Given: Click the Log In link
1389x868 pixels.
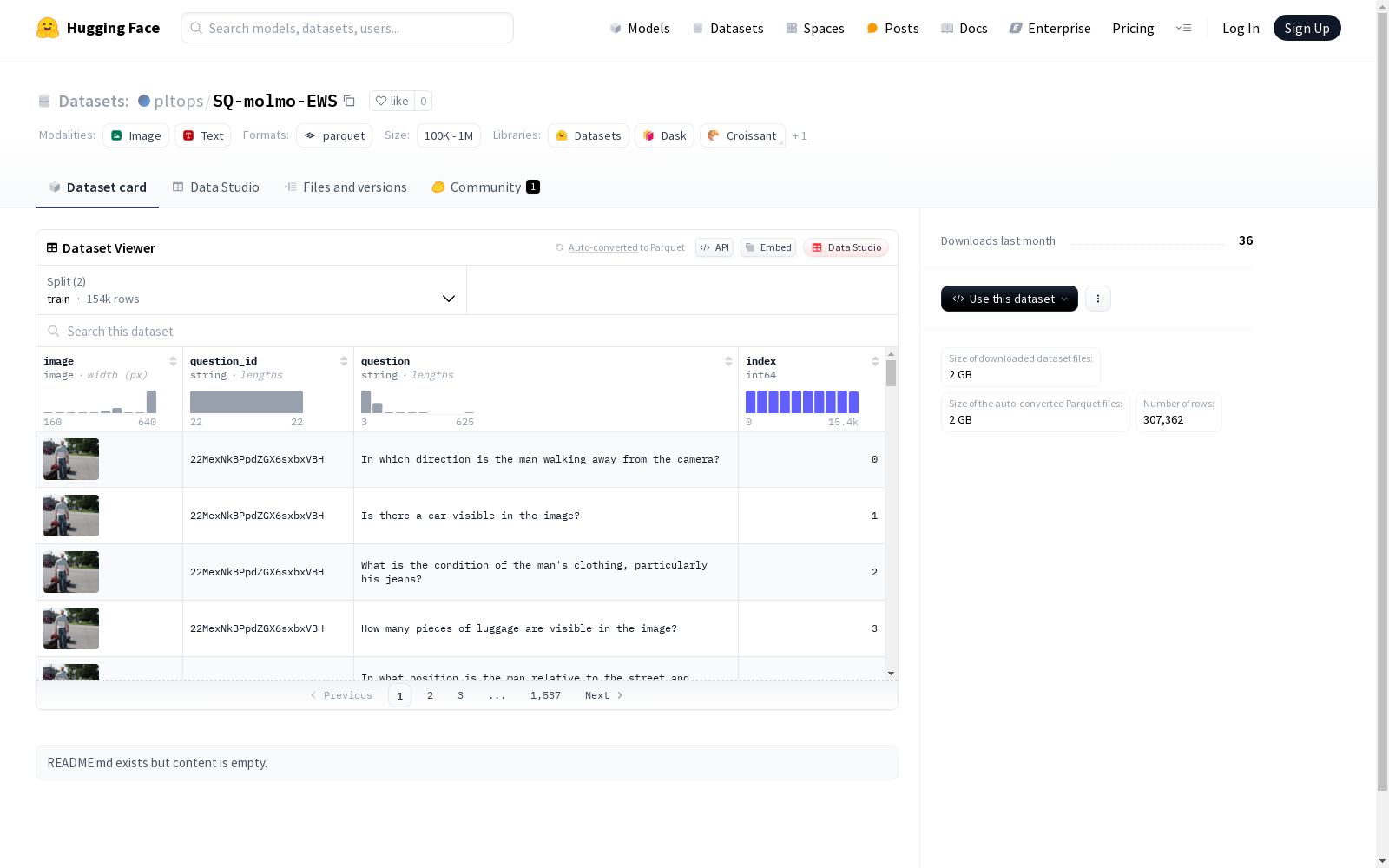Looking at the screenshot, I should pyautogui.click(x=1241, y=28).
